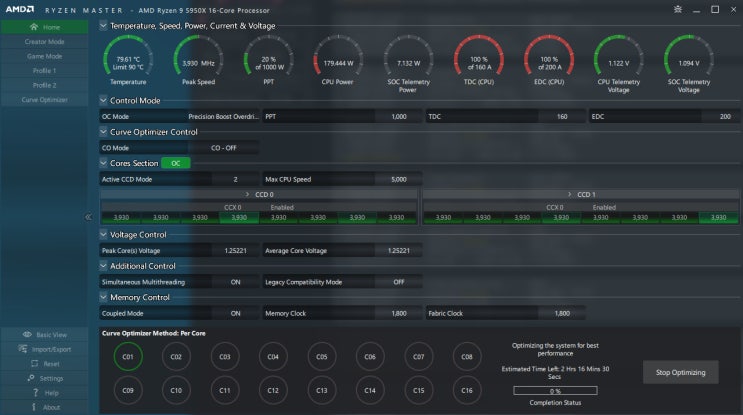The height and width of the screenshot is (415, 743).
Task: Click the Settings wrench icon
Action: tap(31, 378)
